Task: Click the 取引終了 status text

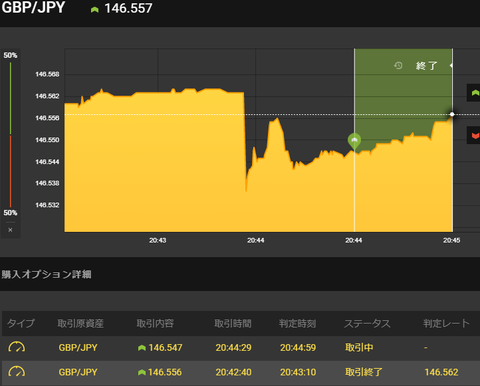Action: (364, 372)
